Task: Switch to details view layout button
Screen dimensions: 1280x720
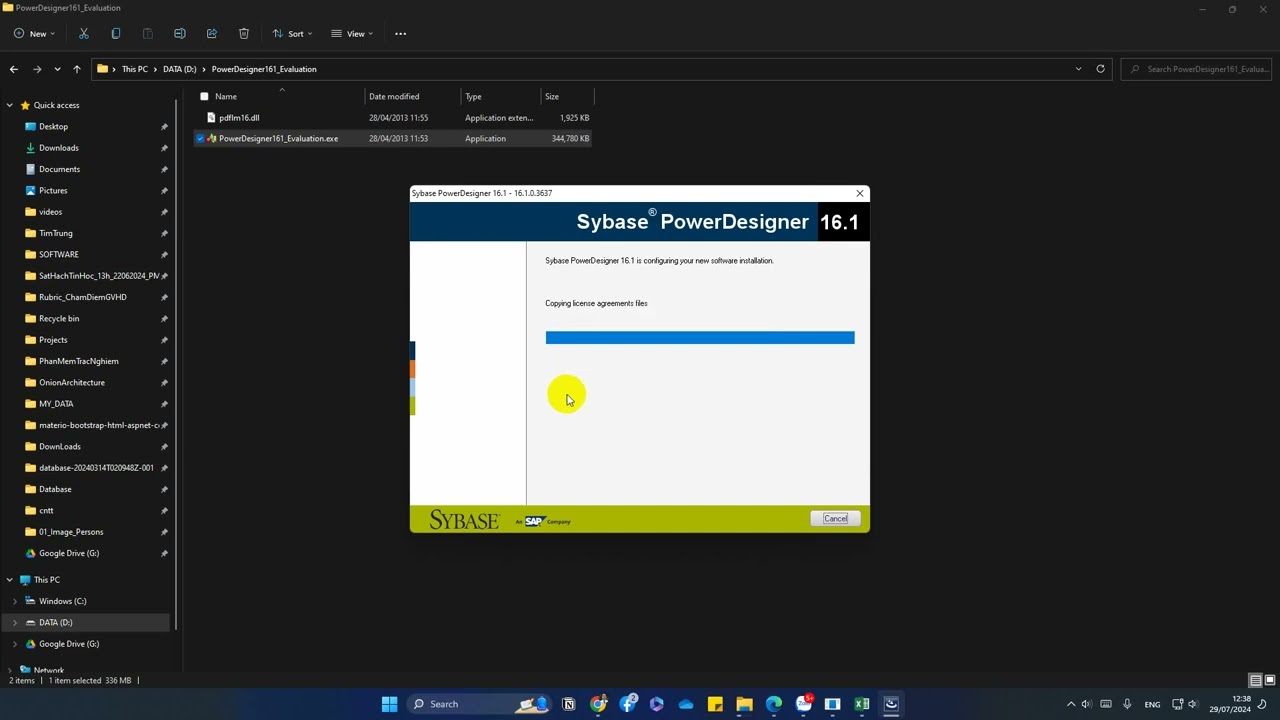Action: coord(1255,680)
